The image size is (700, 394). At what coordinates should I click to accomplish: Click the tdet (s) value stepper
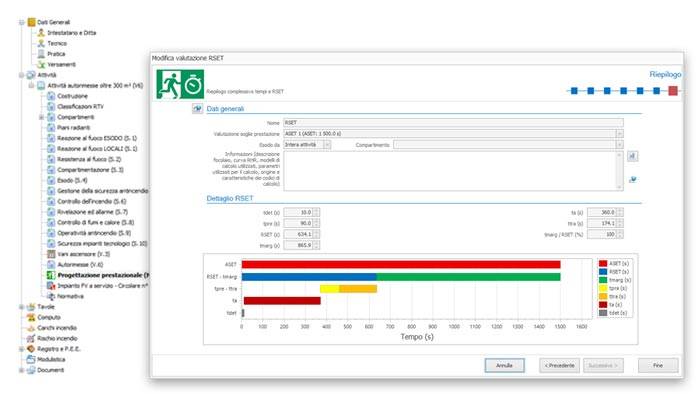(x=316, y=212)
